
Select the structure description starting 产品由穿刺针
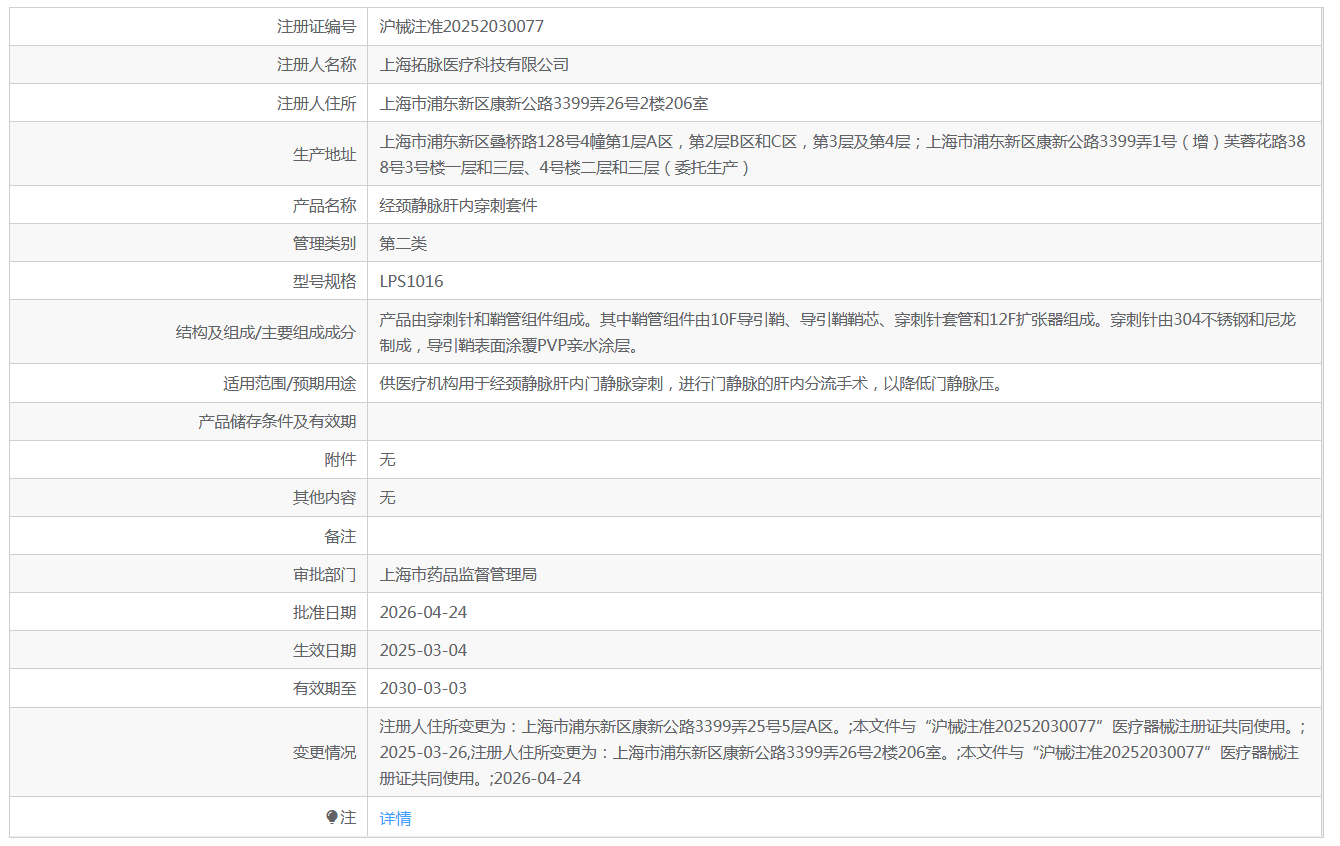[838, 333]
